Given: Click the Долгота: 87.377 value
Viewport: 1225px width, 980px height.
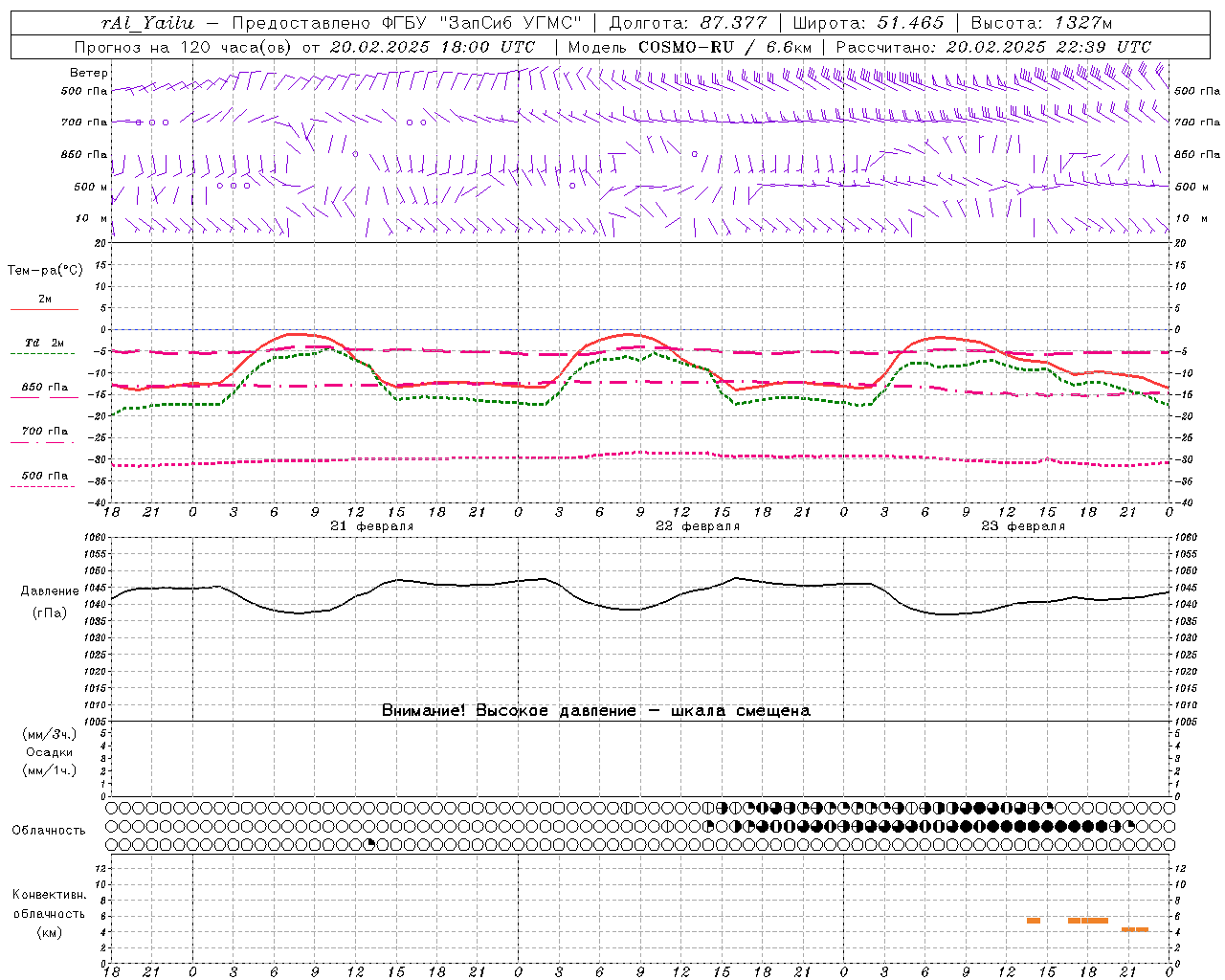Looking at the screenshot, I should coord(687,23).
